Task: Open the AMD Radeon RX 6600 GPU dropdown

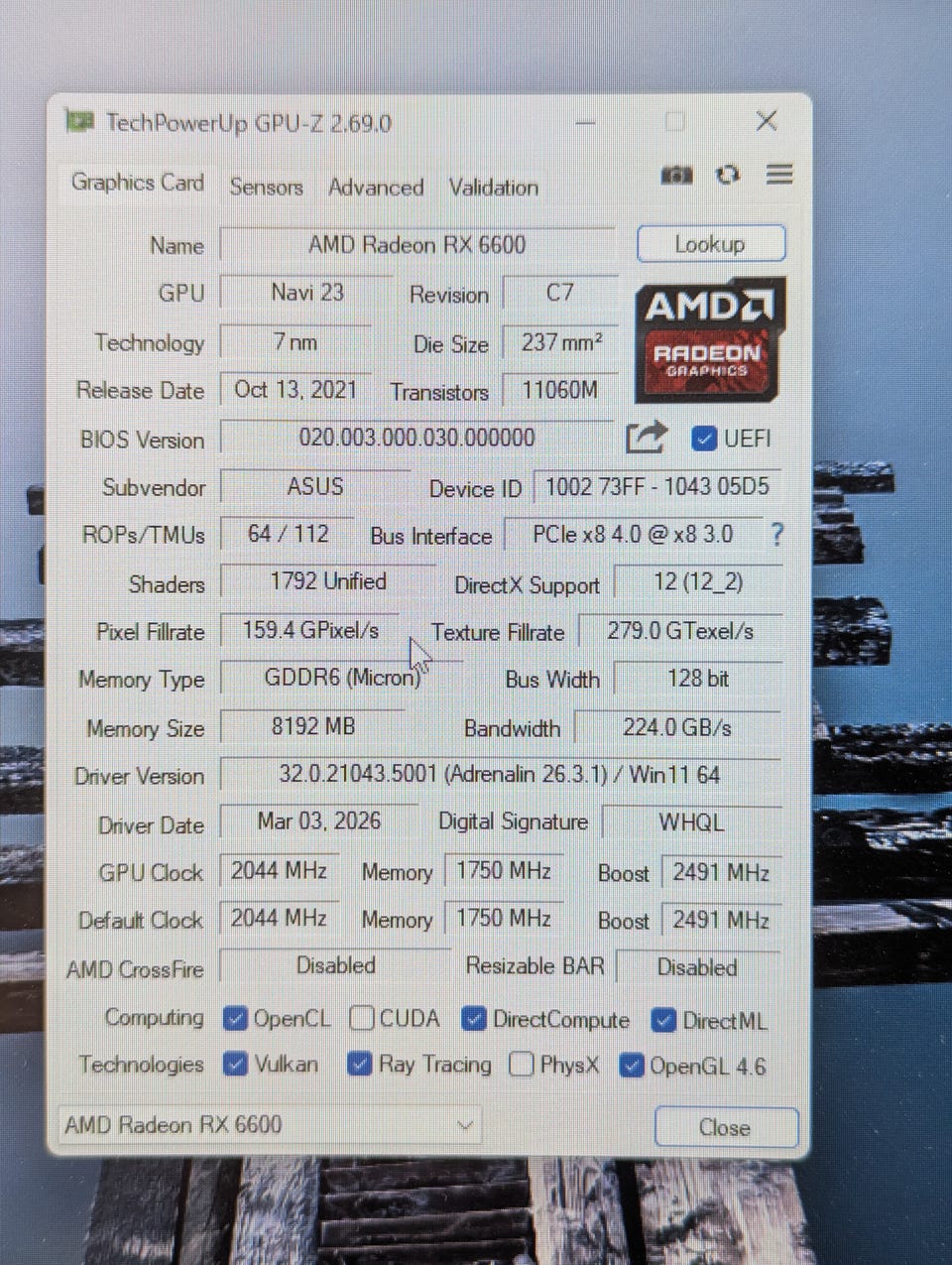Action: 270,1125
